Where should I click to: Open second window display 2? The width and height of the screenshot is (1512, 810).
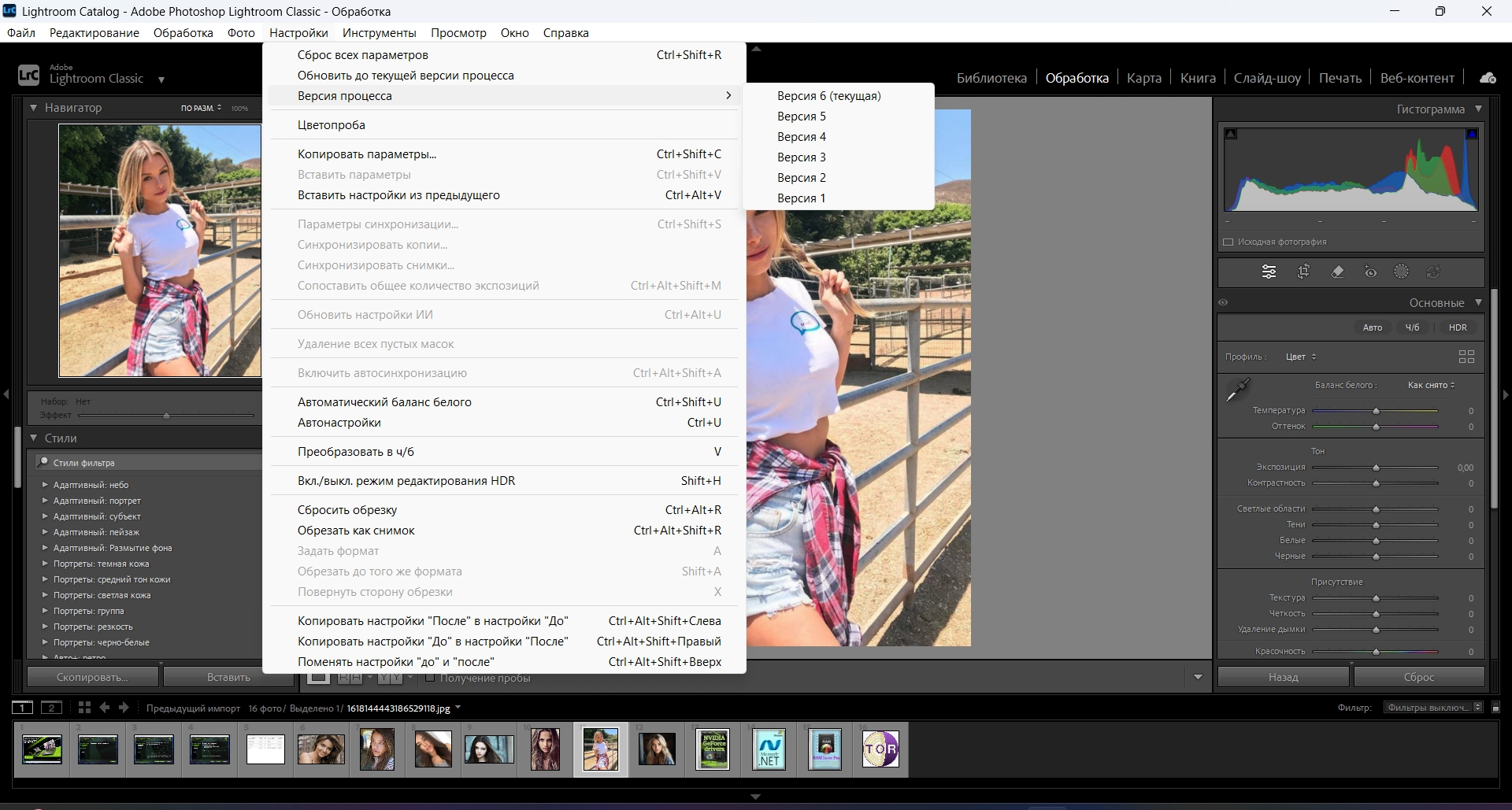[x=51, y=708]
